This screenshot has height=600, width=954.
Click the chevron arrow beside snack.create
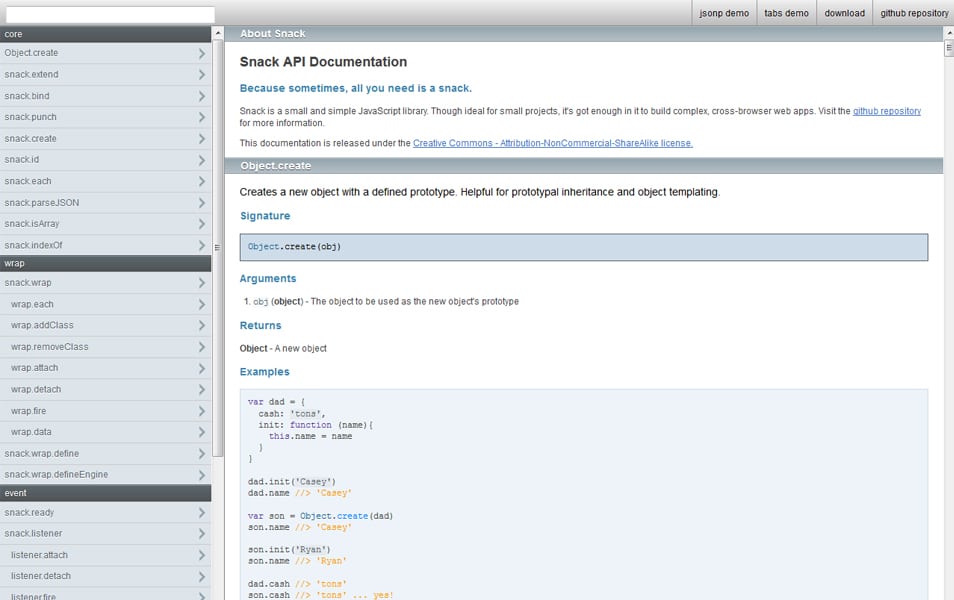click(x=201, y=139)
